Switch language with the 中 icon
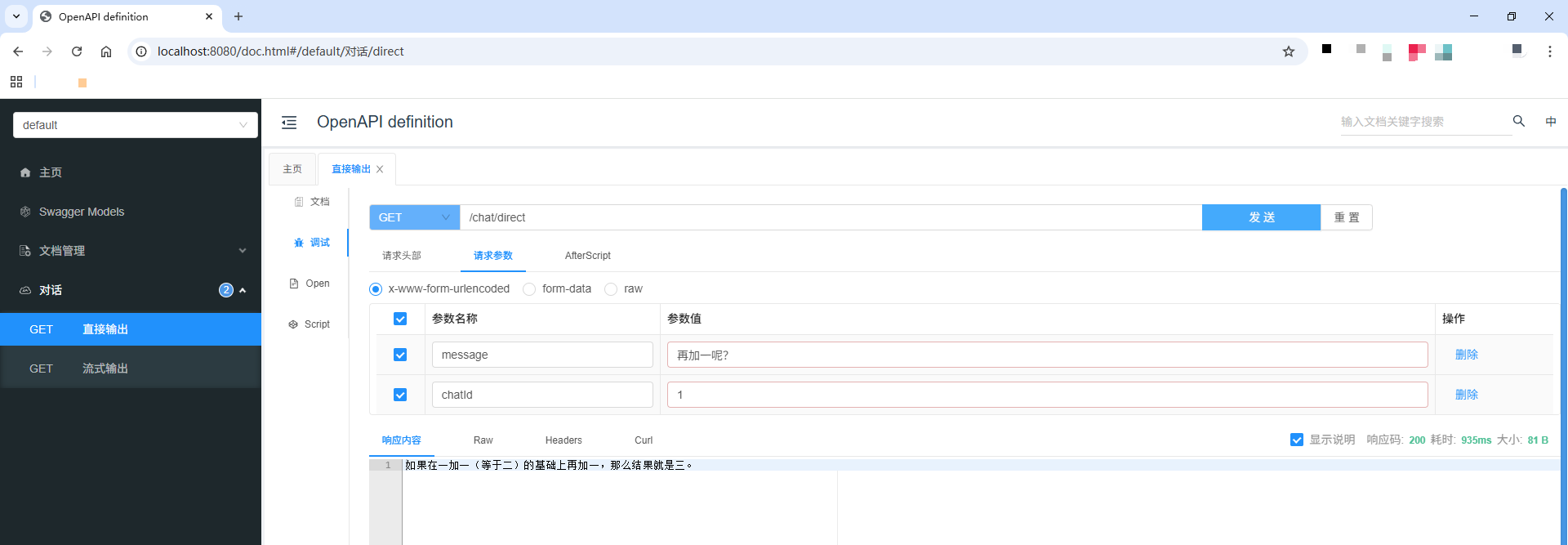 point(1551,121)
